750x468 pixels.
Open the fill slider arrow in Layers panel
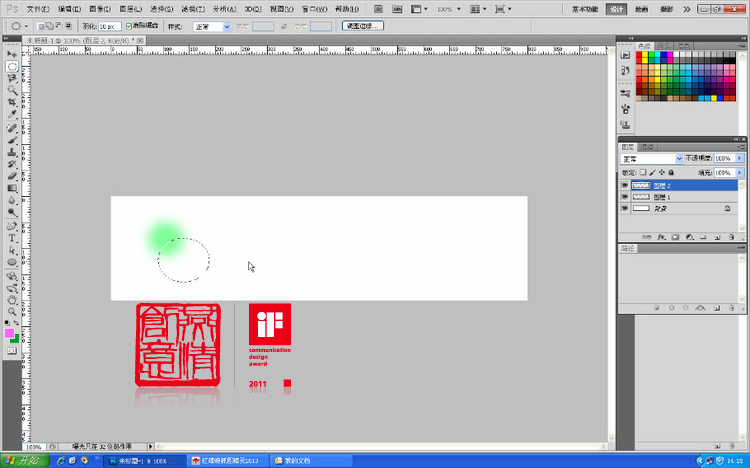740,172
